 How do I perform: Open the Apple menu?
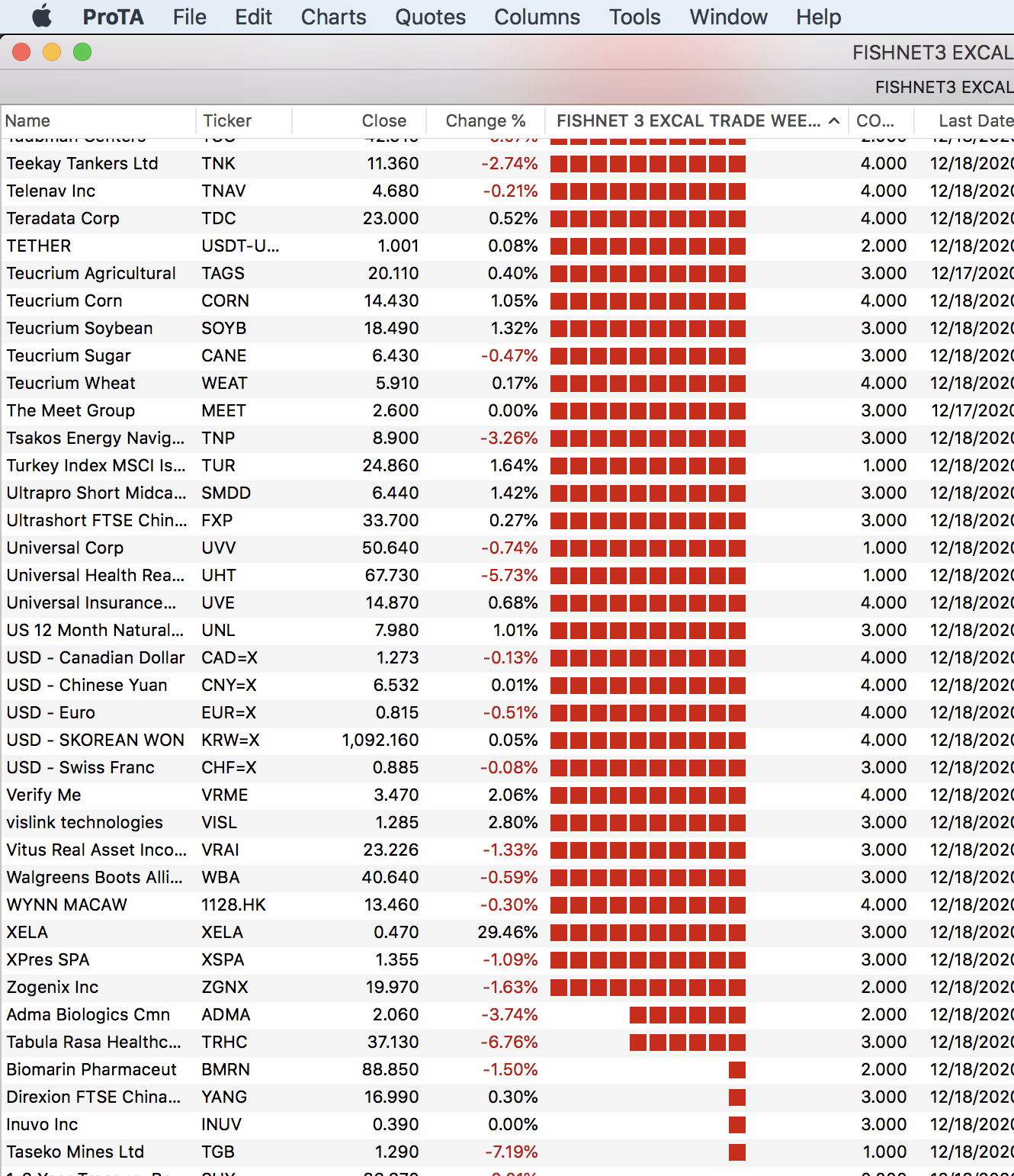pyautogui.click(x=42, y=16)
